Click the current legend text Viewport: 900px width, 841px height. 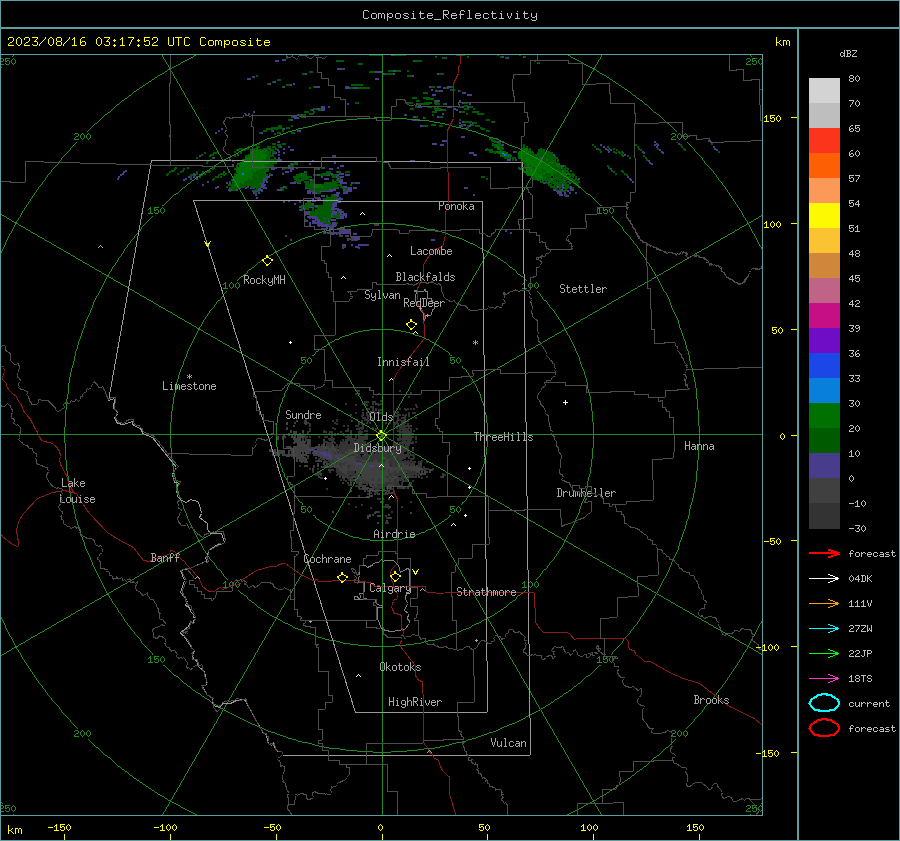869,703
